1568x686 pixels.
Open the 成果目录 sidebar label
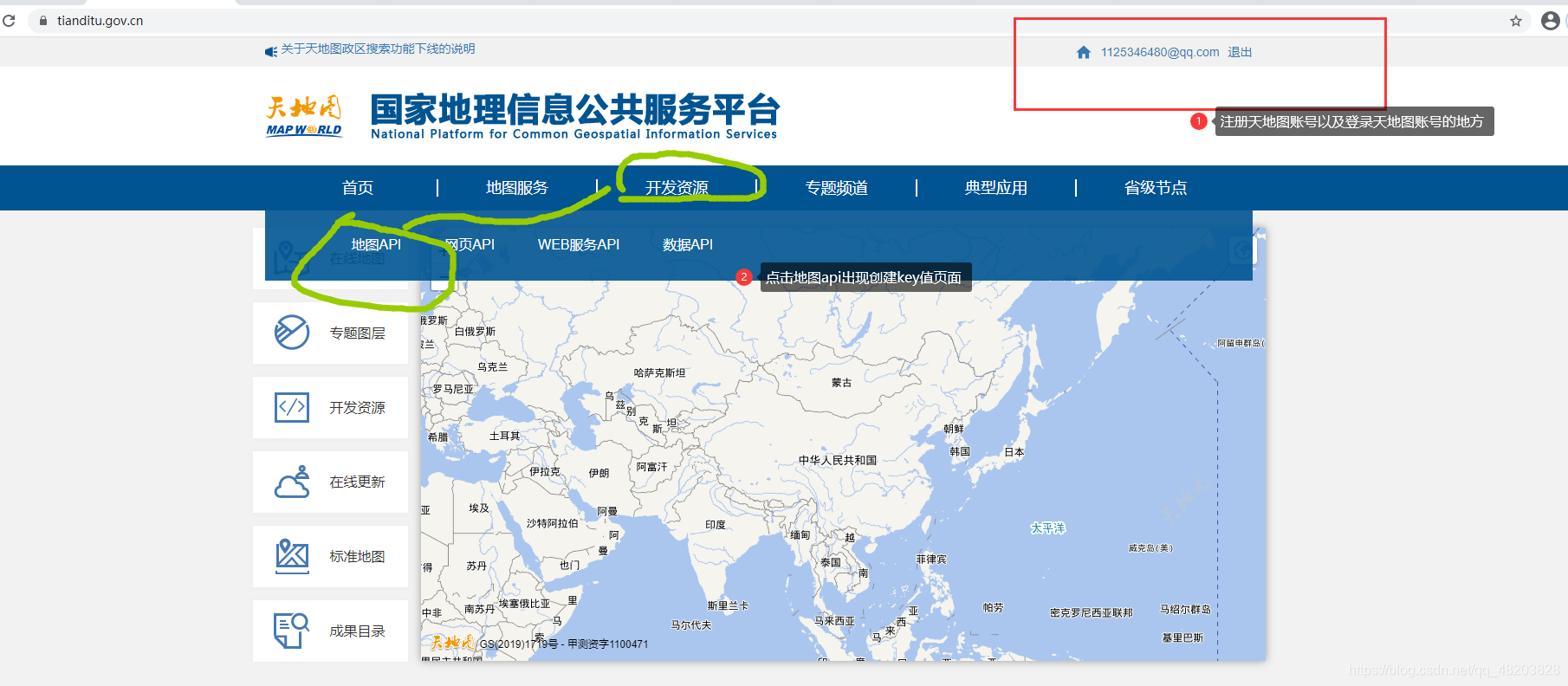tap(357, 631)
